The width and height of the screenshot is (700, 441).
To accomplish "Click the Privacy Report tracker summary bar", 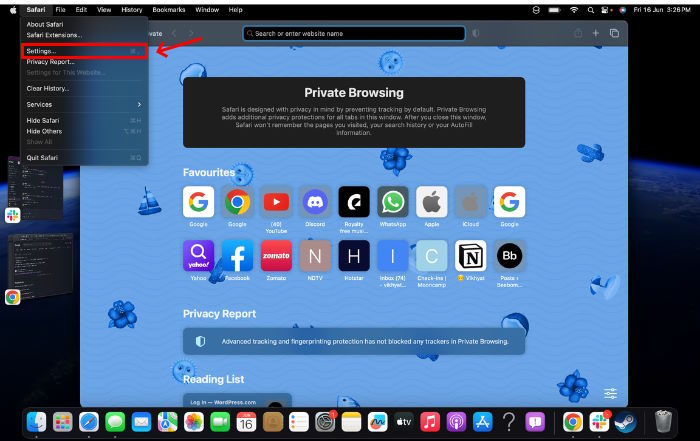I will point(354,341).
